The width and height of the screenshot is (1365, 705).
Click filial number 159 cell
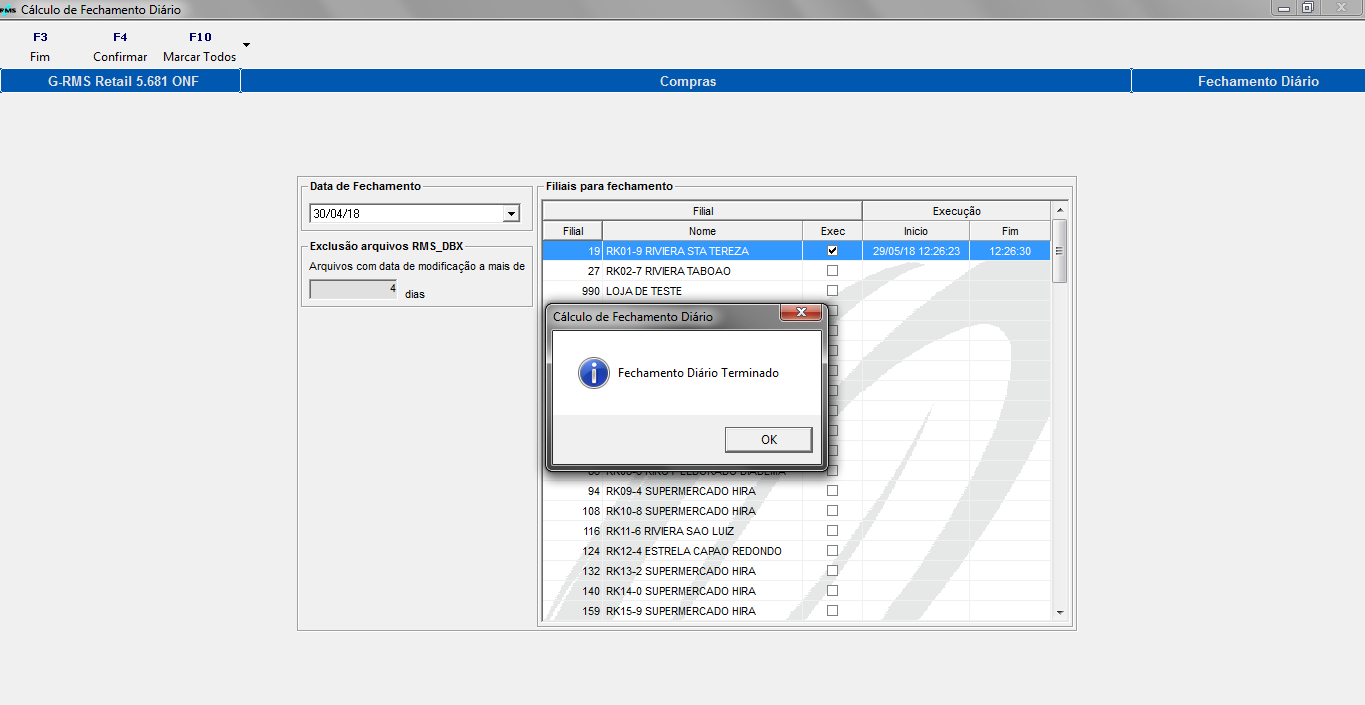(x=573, y=611)
